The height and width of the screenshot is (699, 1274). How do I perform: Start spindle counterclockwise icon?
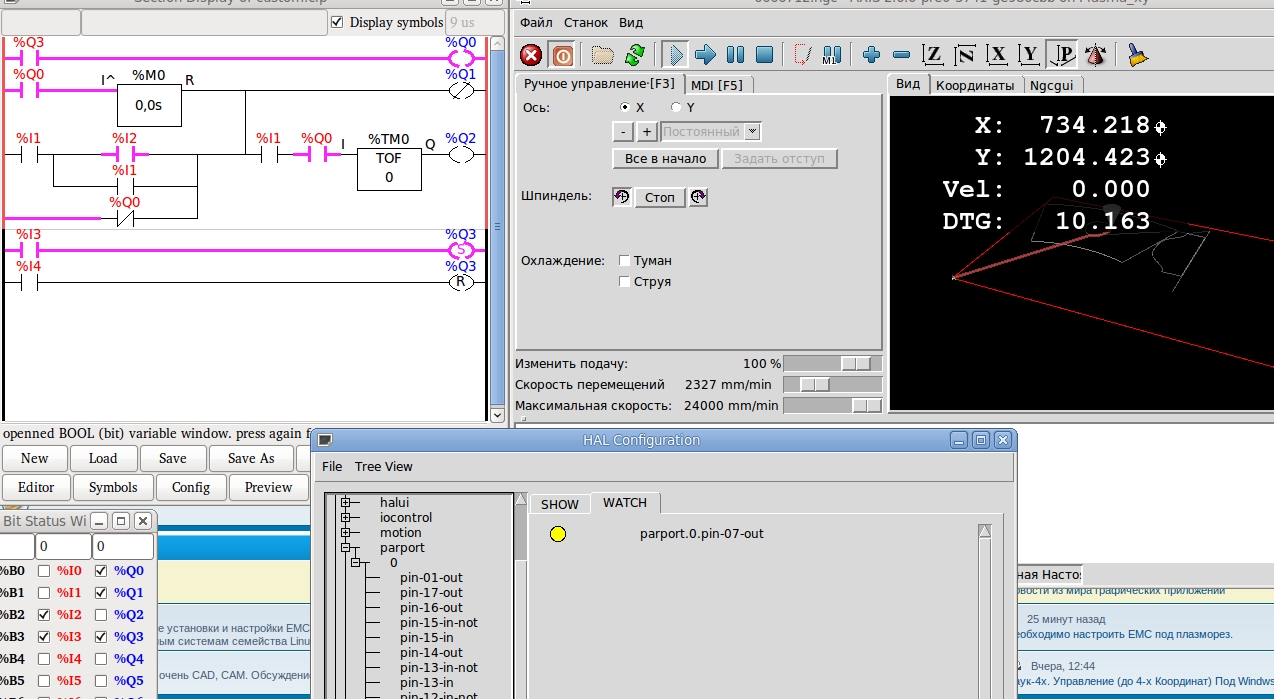pyautogui.click(x=621, y=197)
